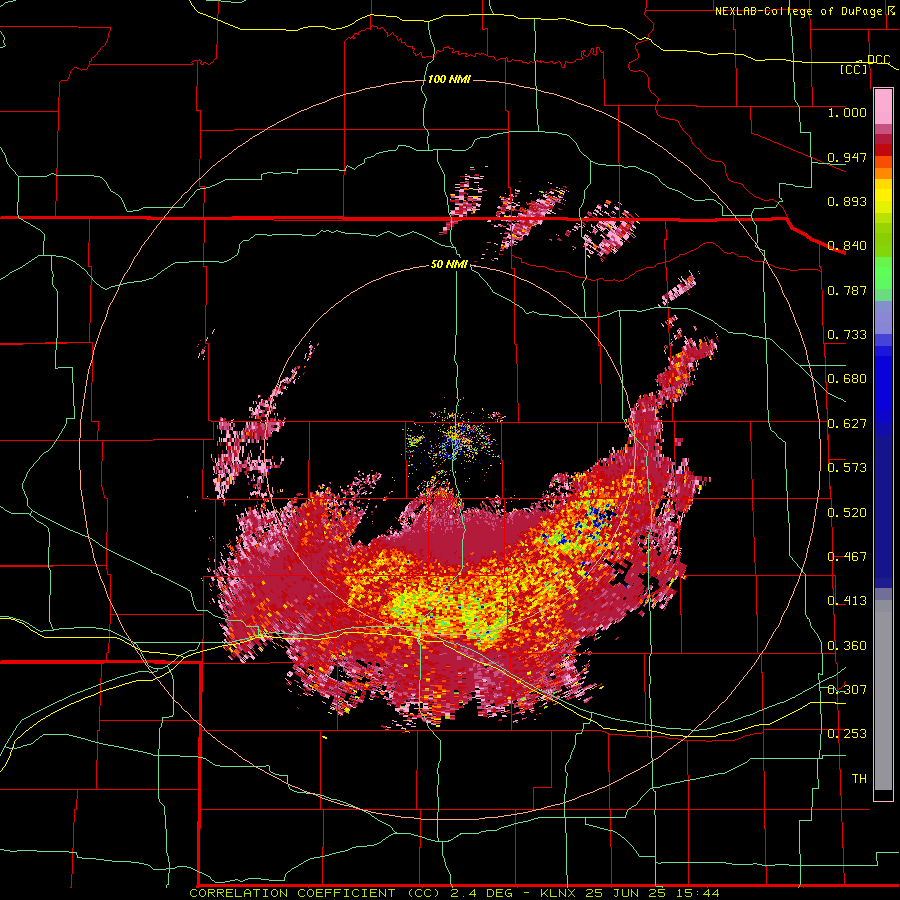
Task: Click the 0.787 value on color scale
Action: 847,290
